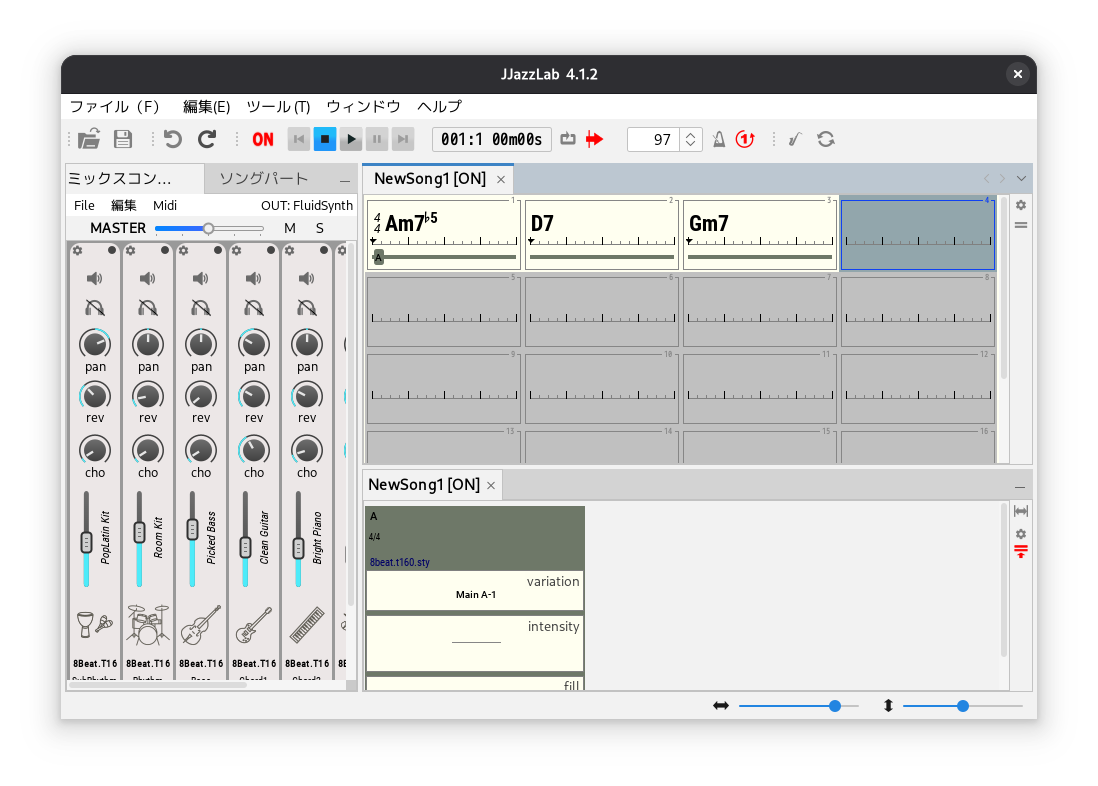Click the Clean Guitar volume fader

(245, 539)
